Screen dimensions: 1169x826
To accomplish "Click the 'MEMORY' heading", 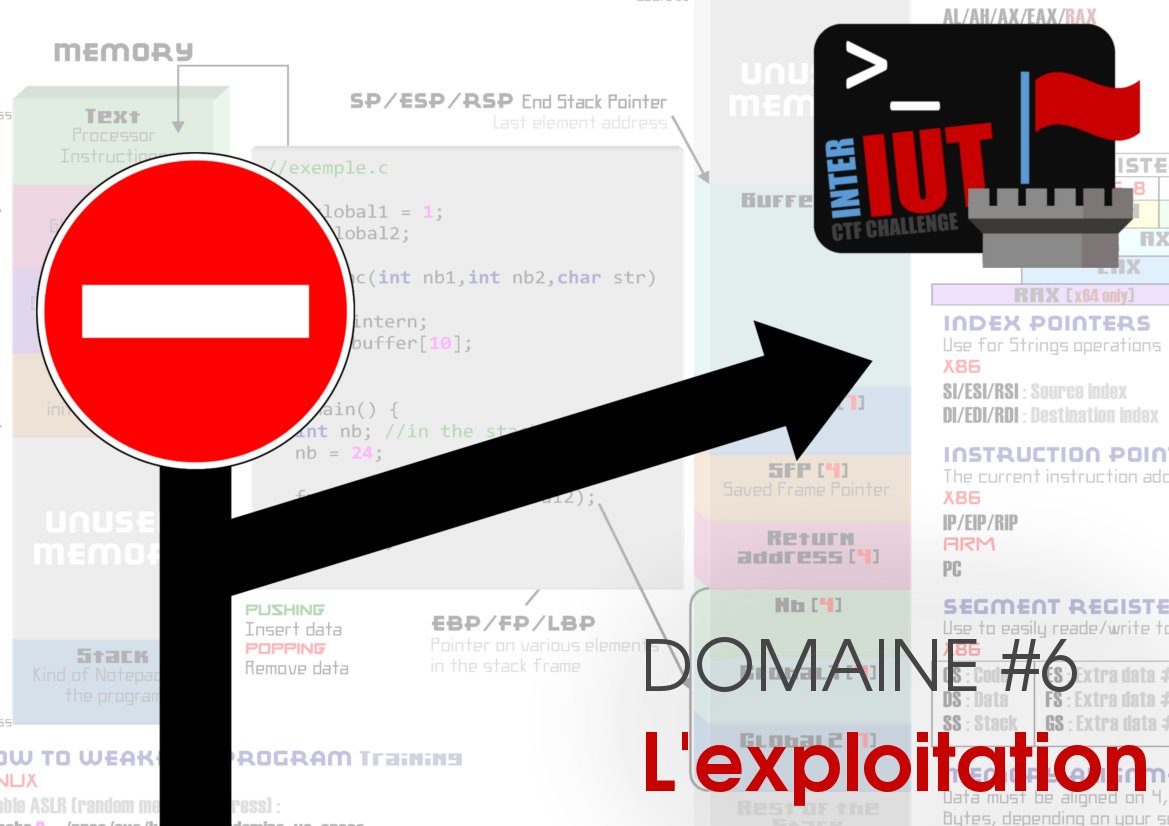I will point(124,51).
